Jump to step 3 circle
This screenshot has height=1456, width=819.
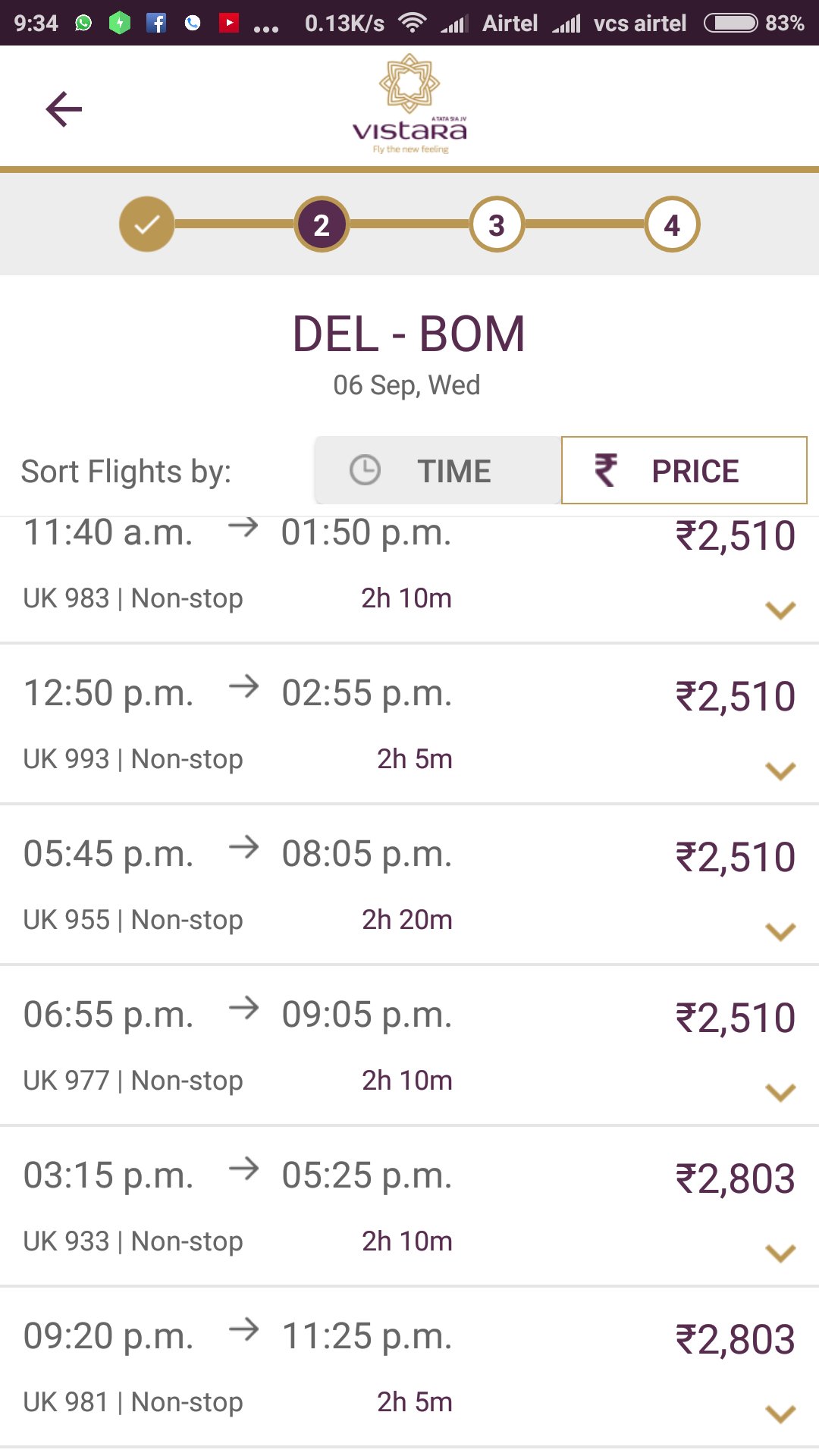tap(497, 224)
